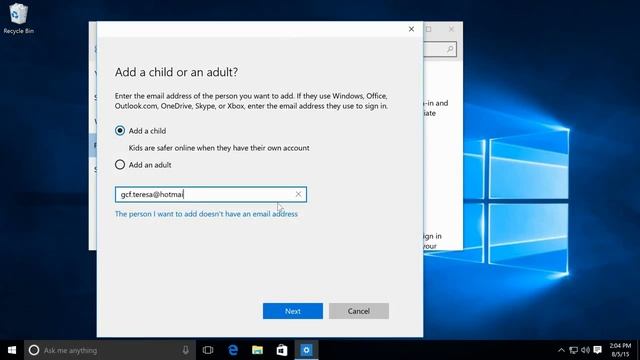The width and height of the screenshot is (640, 360).
Task: Close the Add a child dialog
Action: coord(411,29)
